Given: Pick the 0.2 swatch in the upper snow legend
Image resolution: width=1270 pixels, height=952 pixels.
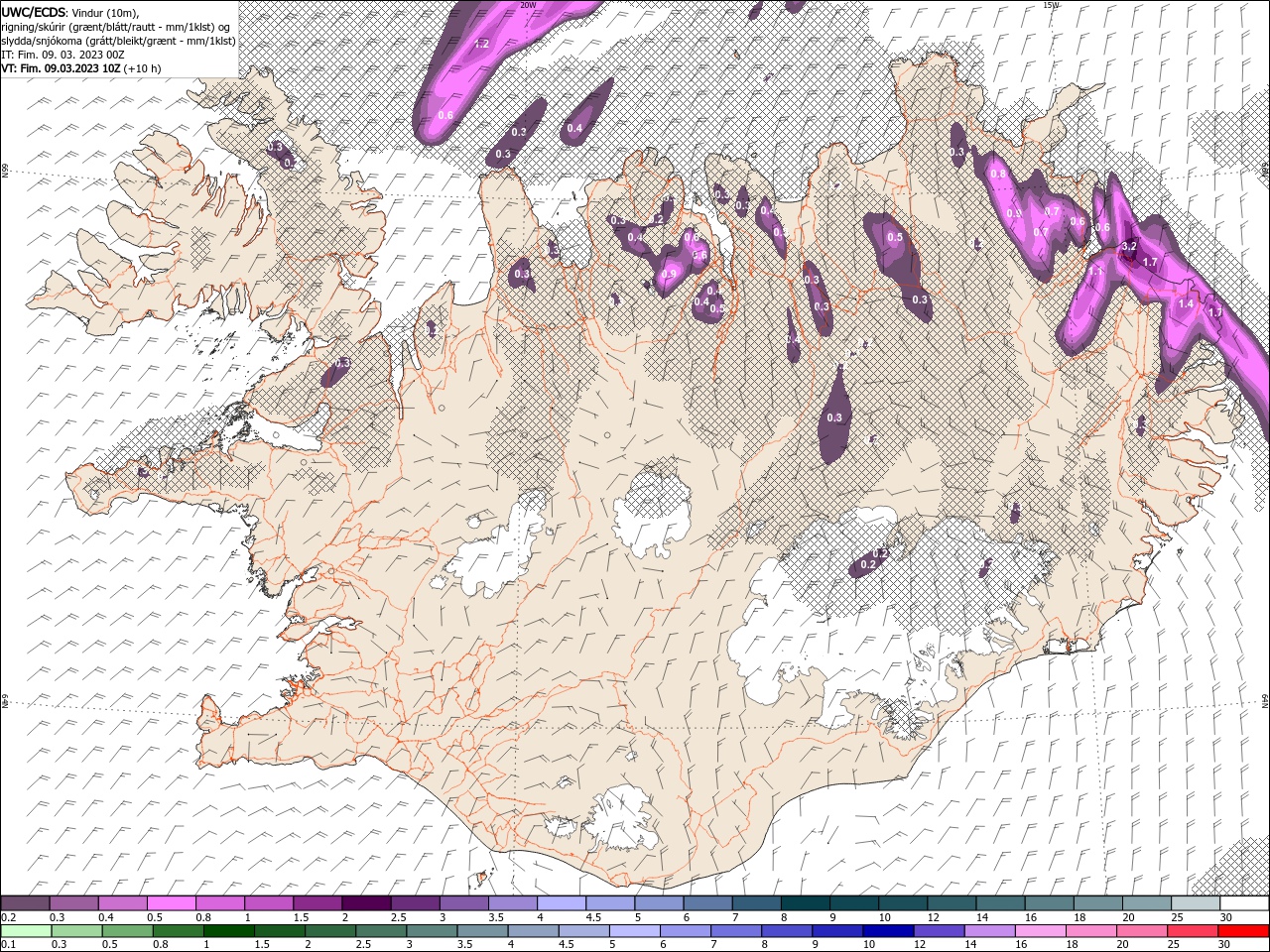Looking at the screenshot, I should tap(25, 903).
